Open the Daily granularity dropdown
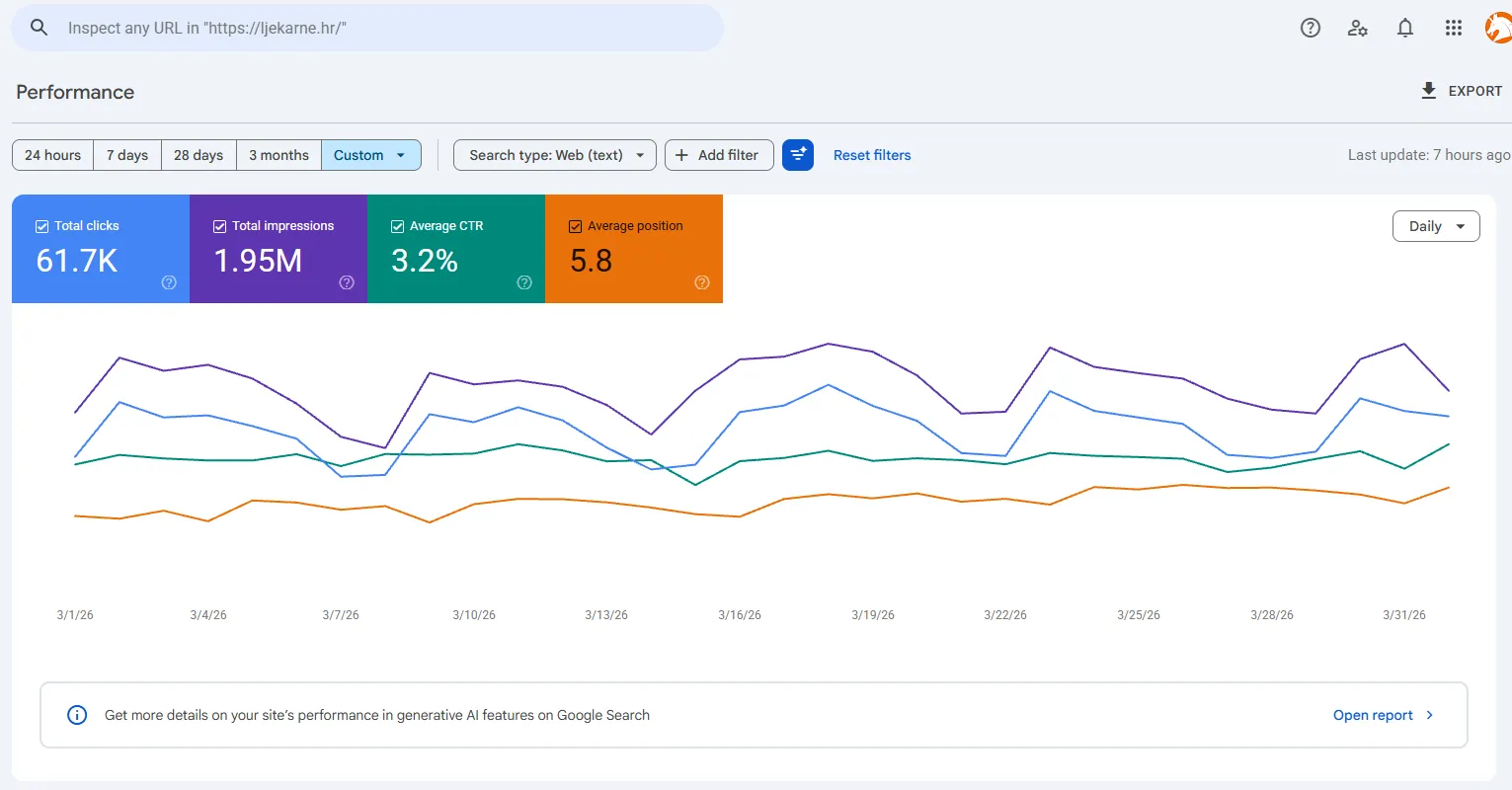The height and width of the screenshot is (790, 1512). (x=1436, y=226)
